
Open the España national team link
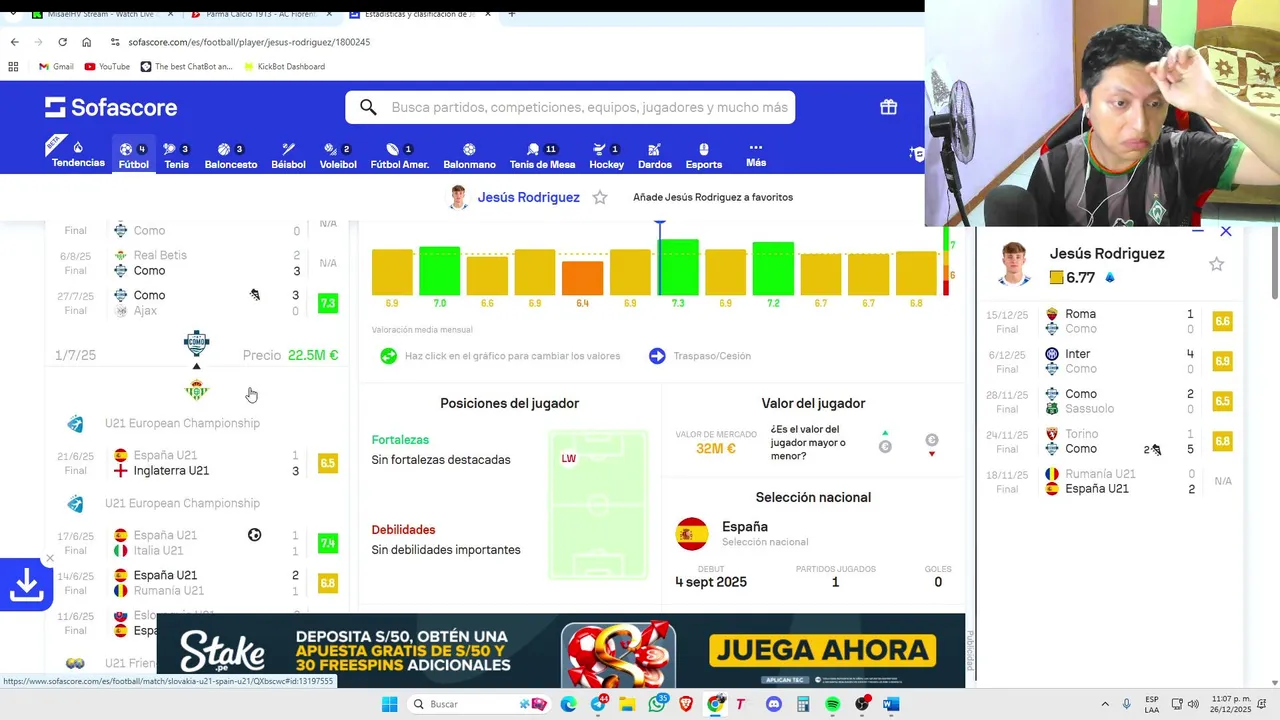pyautogui.click(x=745, y=526)
